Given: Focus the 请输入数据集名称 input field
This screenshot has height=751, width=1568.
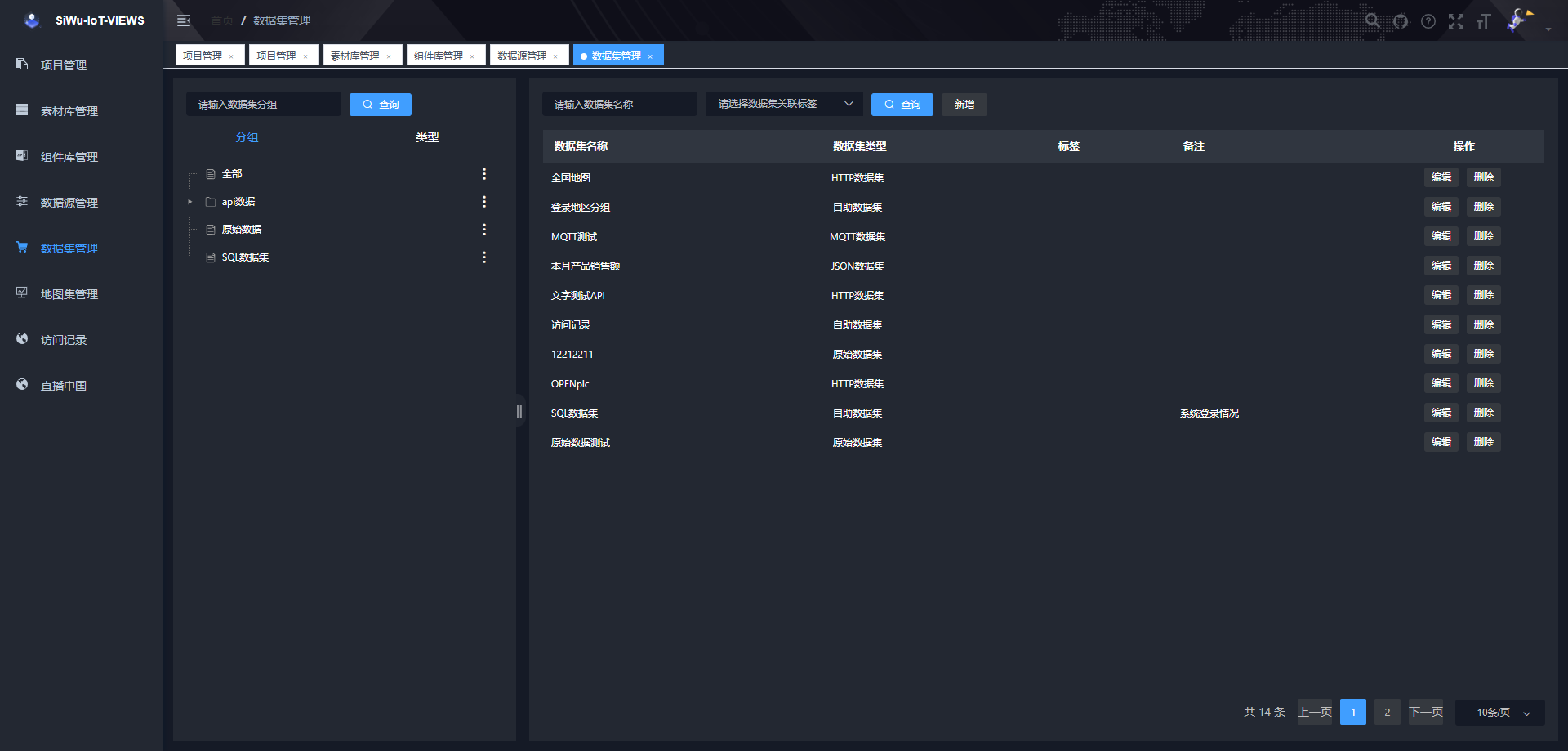Looking at the screenshot, I should pyautogui.click(x=619, y=105).
